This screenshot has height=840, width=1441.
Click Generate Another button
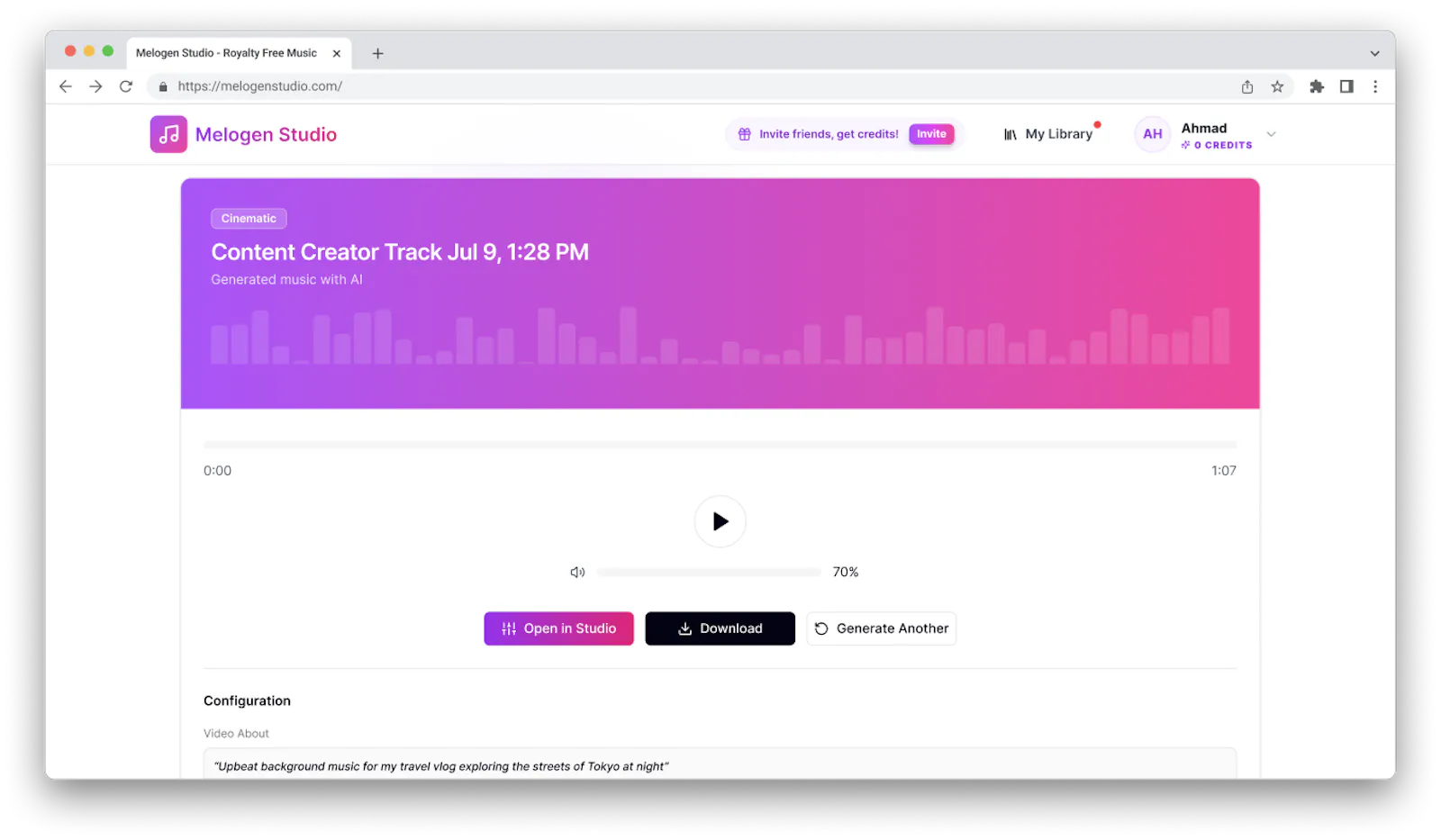coord(881,628)
